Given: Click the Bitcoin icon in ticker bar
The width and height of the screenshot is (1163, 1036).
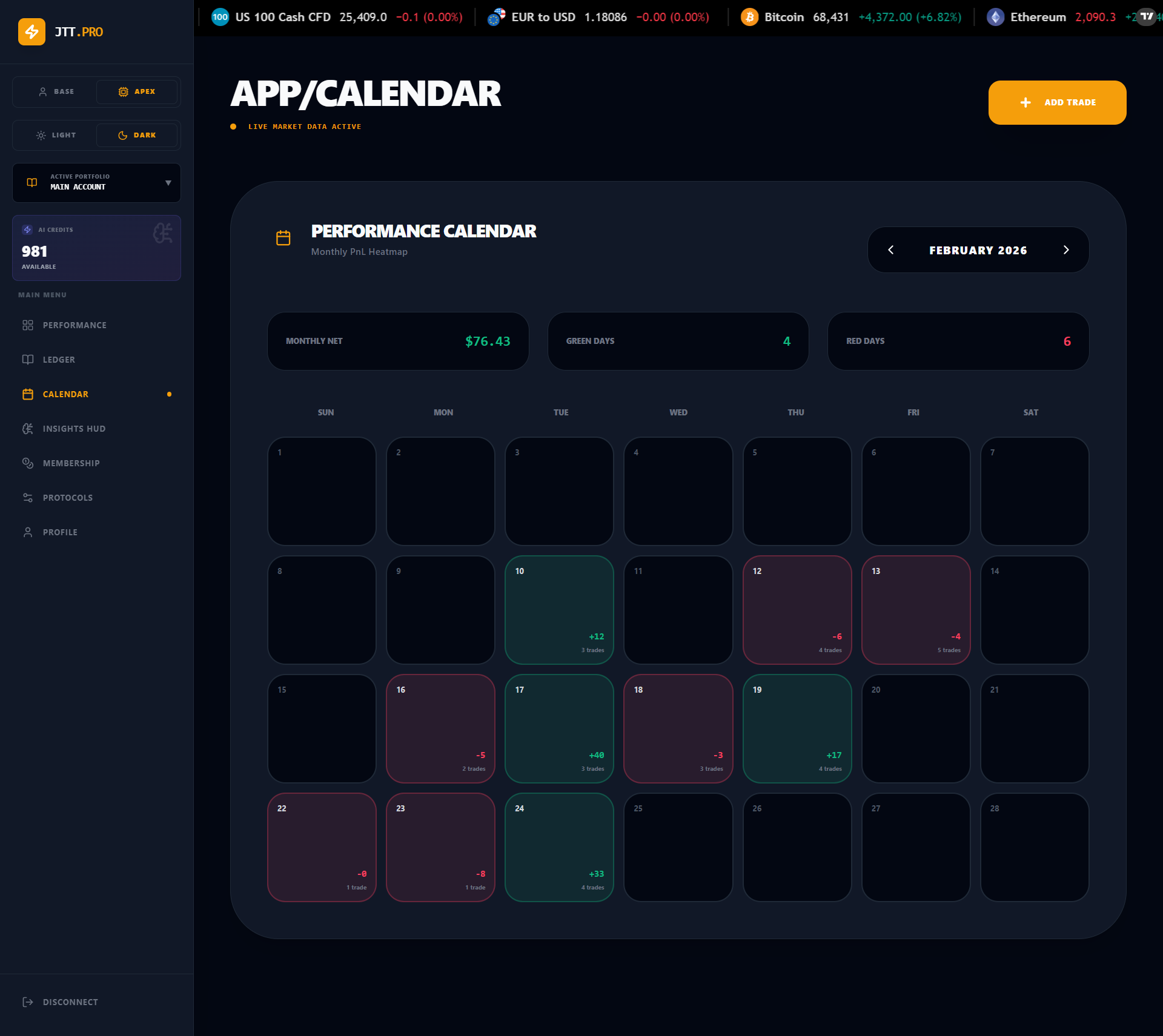Looking at the screenshot, I should [749, 17].
